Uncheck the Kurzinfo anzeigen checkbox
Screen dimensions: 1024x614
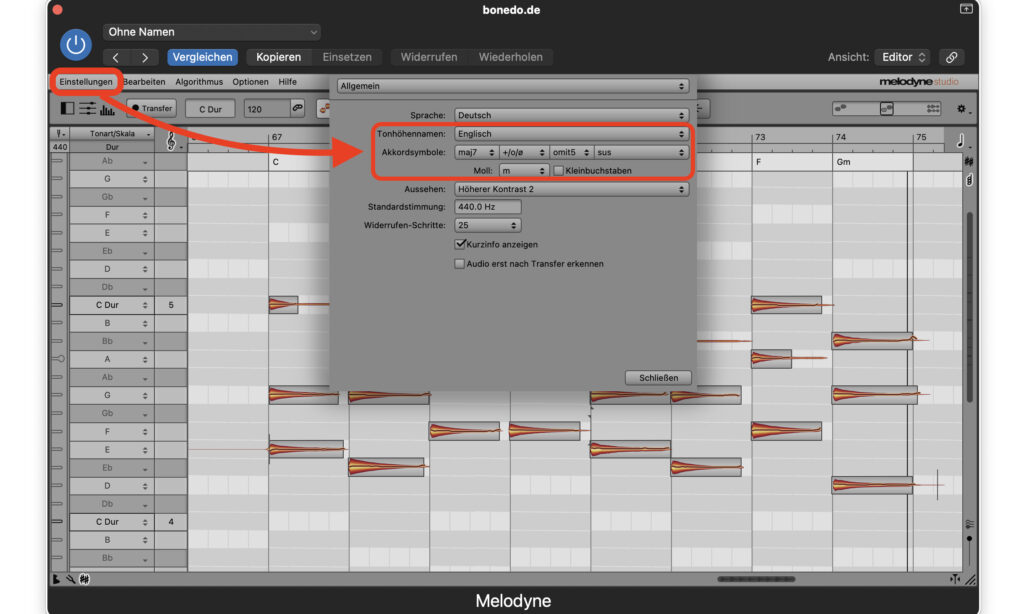[x=460, y=244]
